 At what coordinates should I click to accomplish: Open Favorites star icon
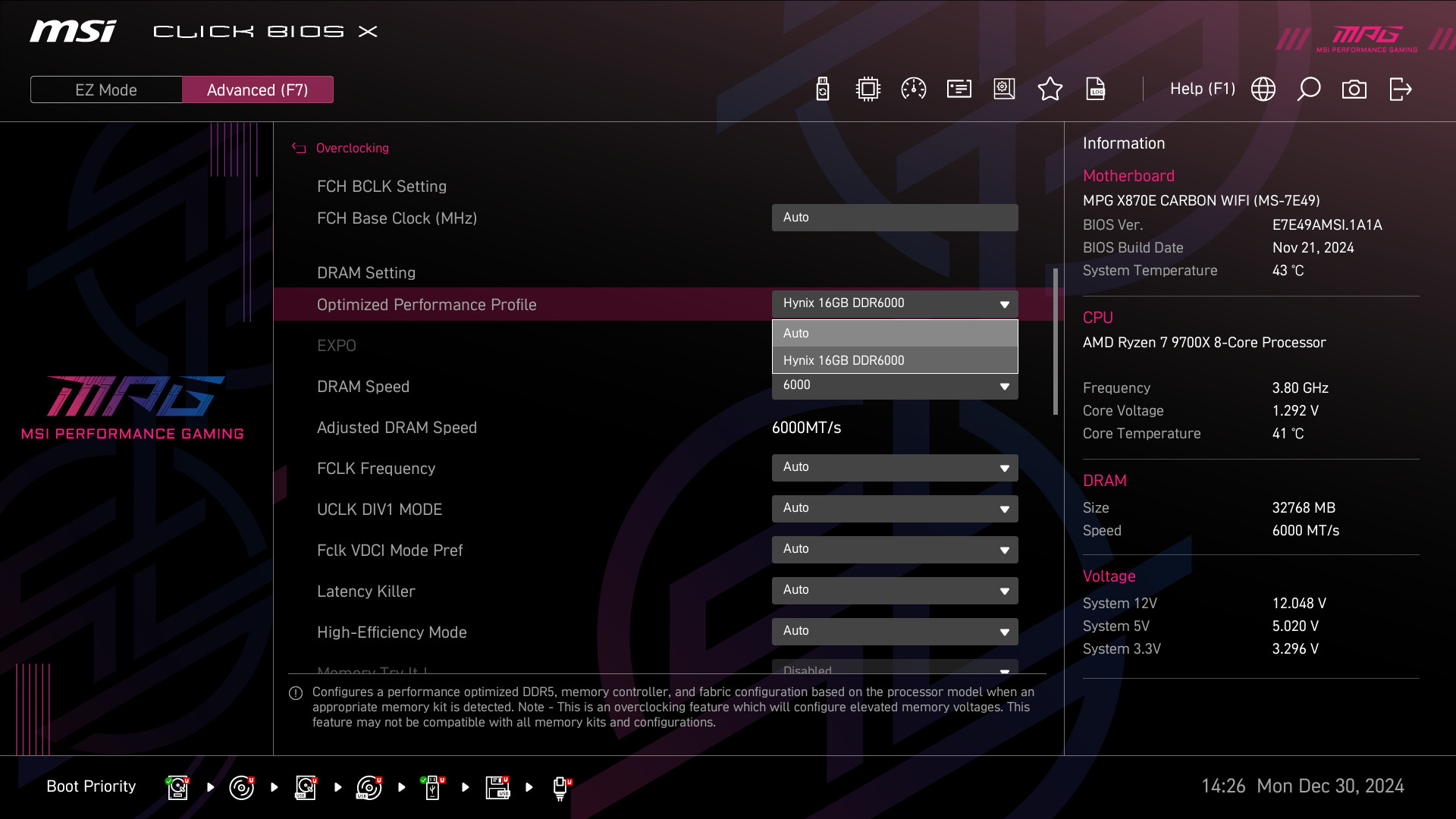[1050, 89]
